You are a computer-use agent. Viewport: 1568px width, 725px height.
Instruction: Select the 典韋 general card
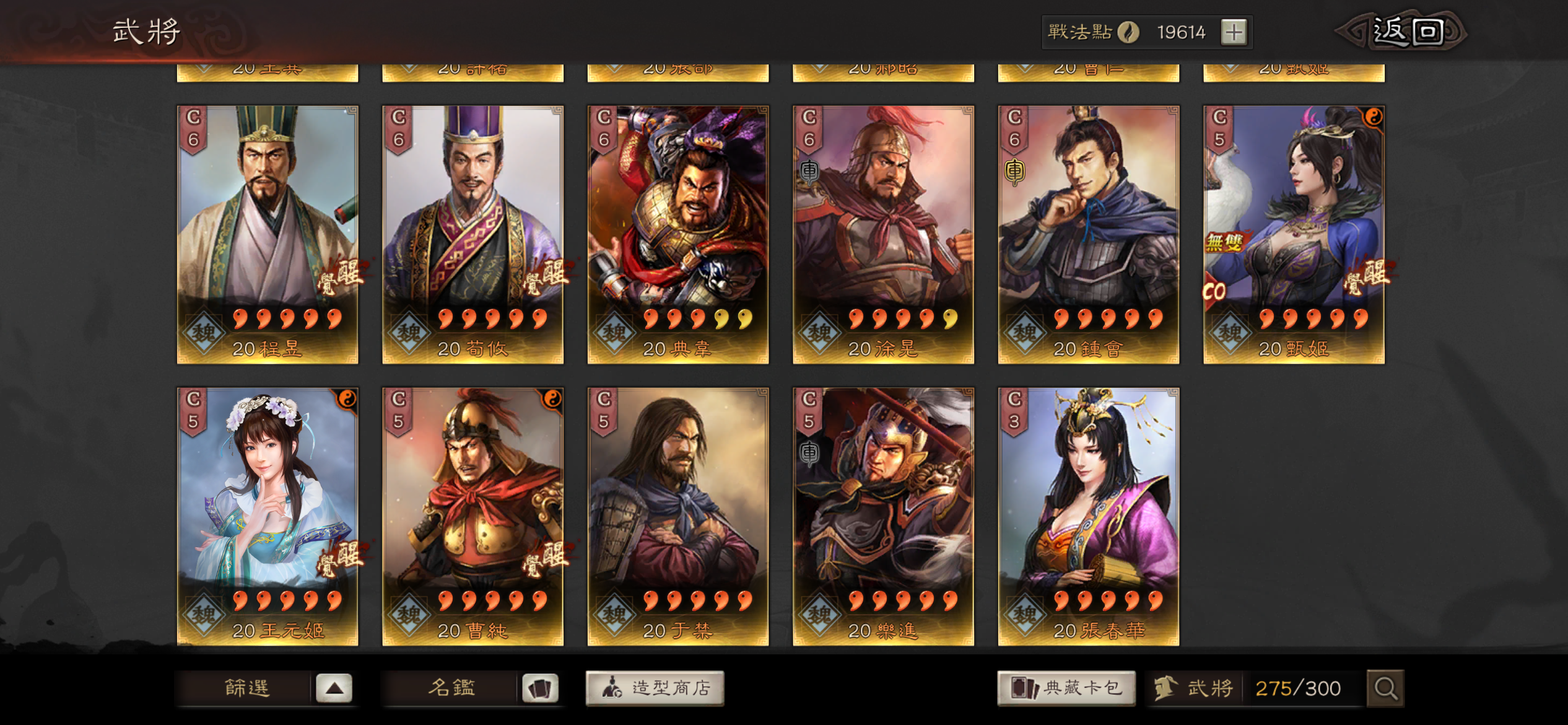678,235
